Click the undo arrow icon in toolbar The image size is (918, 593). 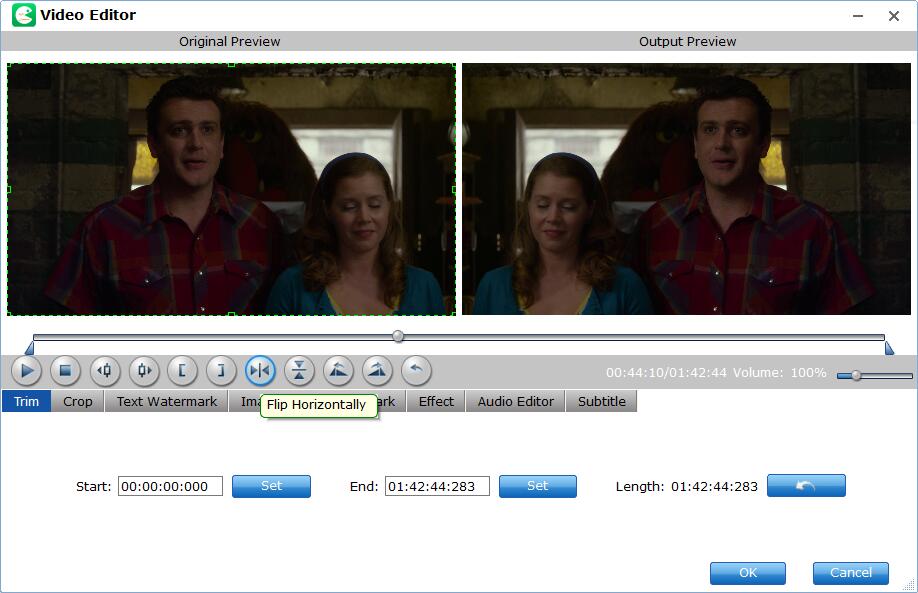coord(416,371)
